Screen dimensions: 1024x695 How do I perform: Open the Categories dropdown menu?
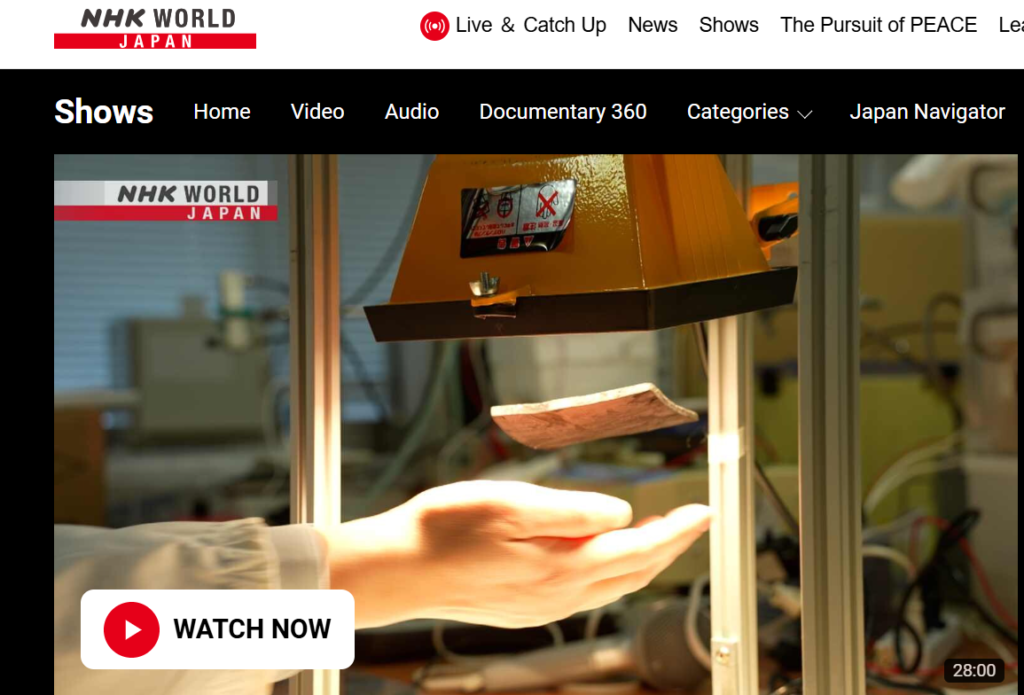click(737, 112)
